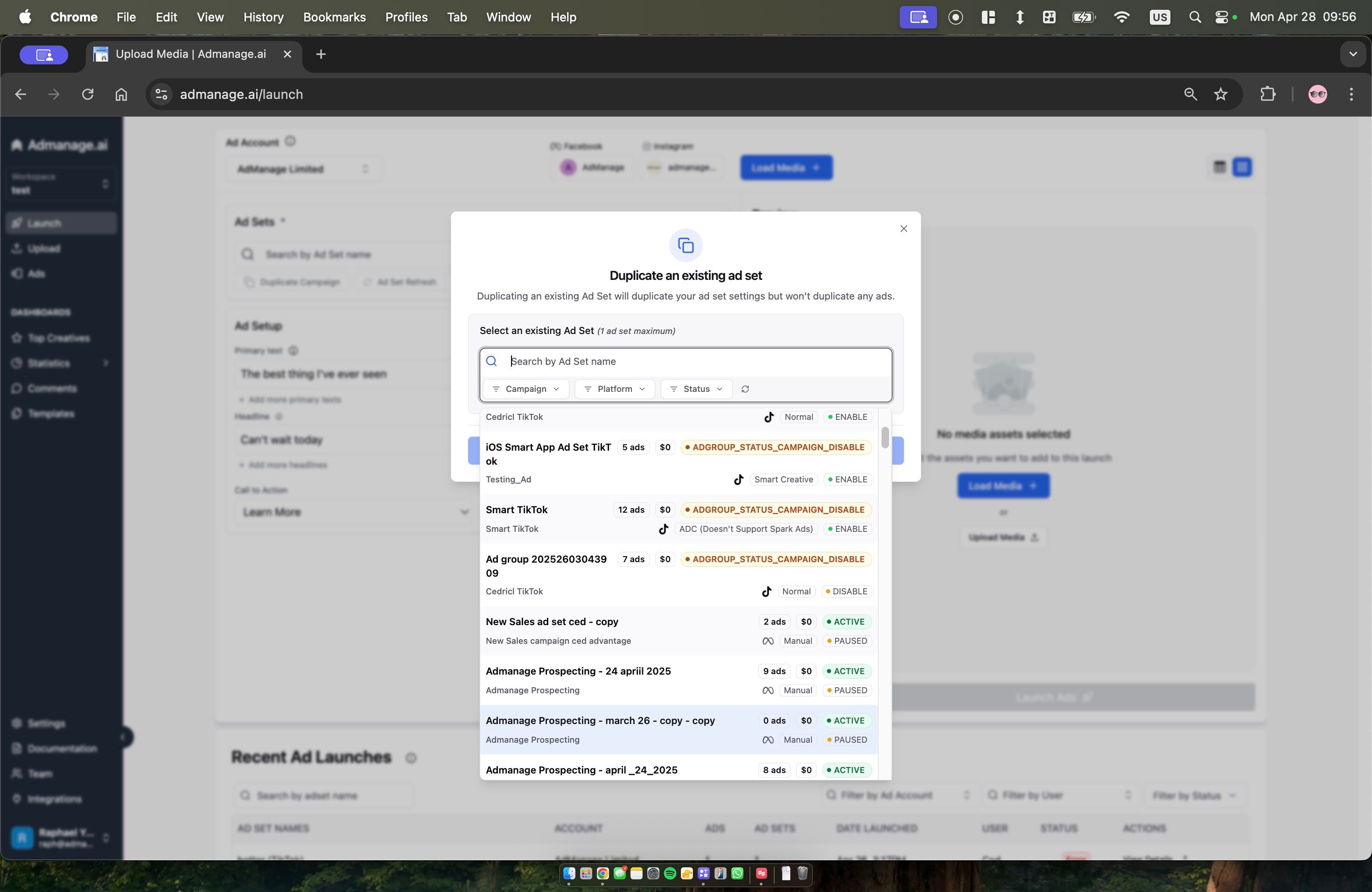Open the Bookmarks menu

tap(334, 17)
